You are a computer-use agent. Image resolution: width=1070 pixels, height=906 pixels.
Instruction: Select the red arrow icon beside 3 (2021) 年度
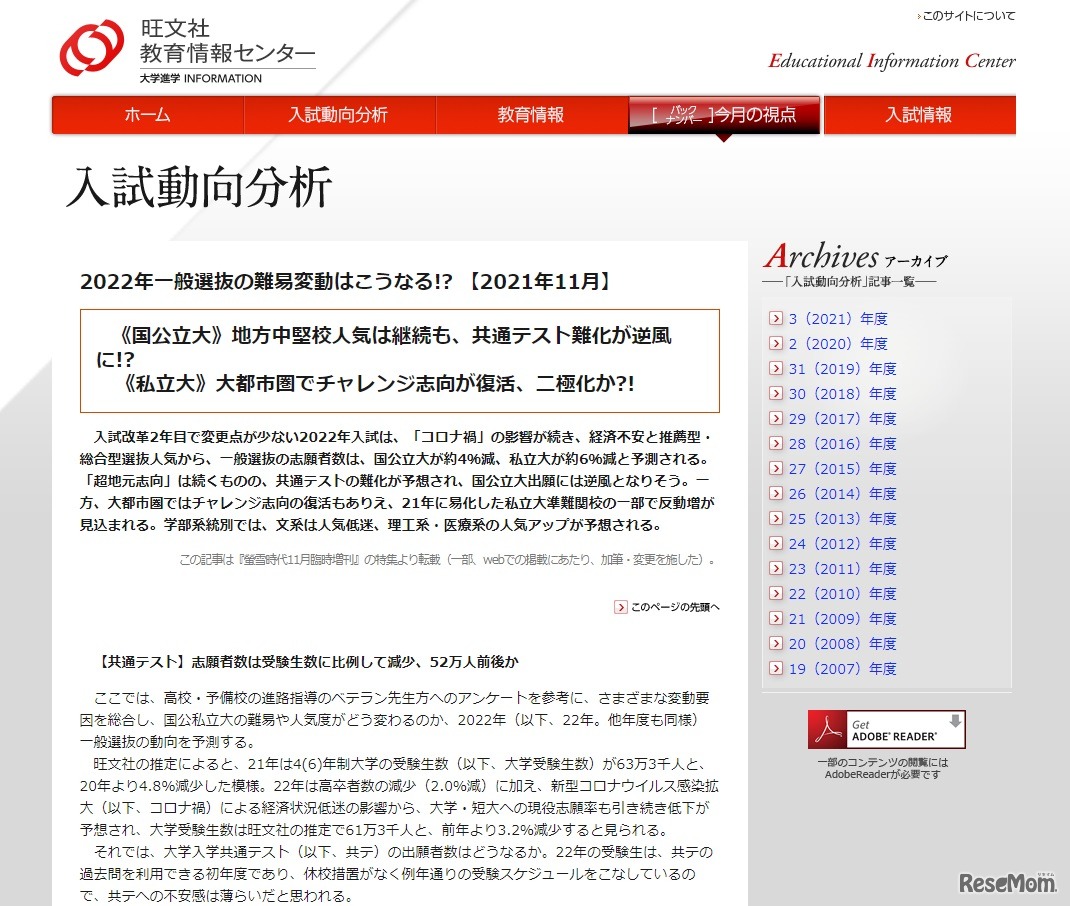coord(774,318)
